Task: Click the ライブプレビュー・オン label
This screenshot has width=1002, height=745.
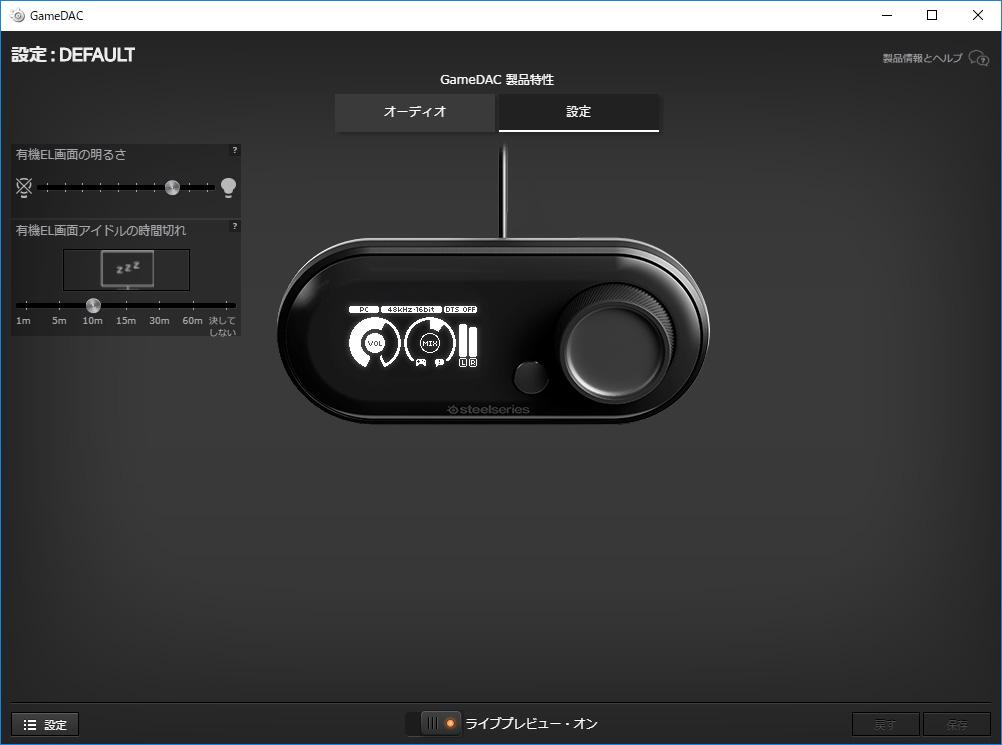Action: (x=531, y=723)
